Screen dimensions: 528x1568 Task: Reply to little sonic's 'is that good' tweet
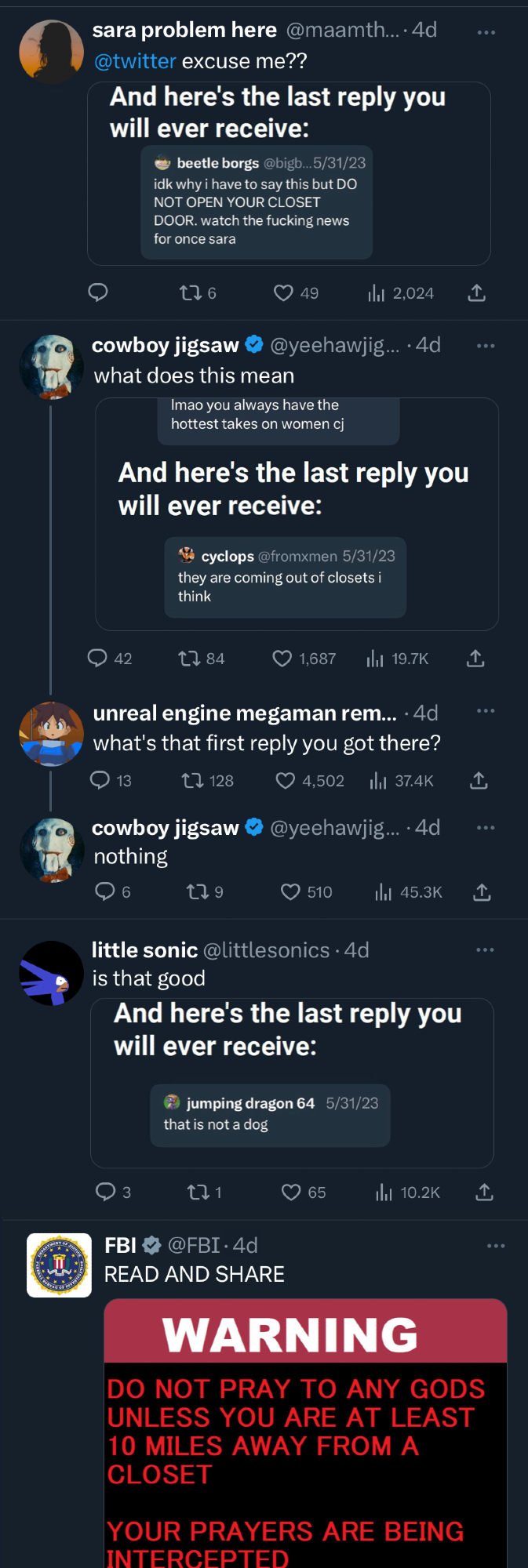click(x=105, y=1192)
